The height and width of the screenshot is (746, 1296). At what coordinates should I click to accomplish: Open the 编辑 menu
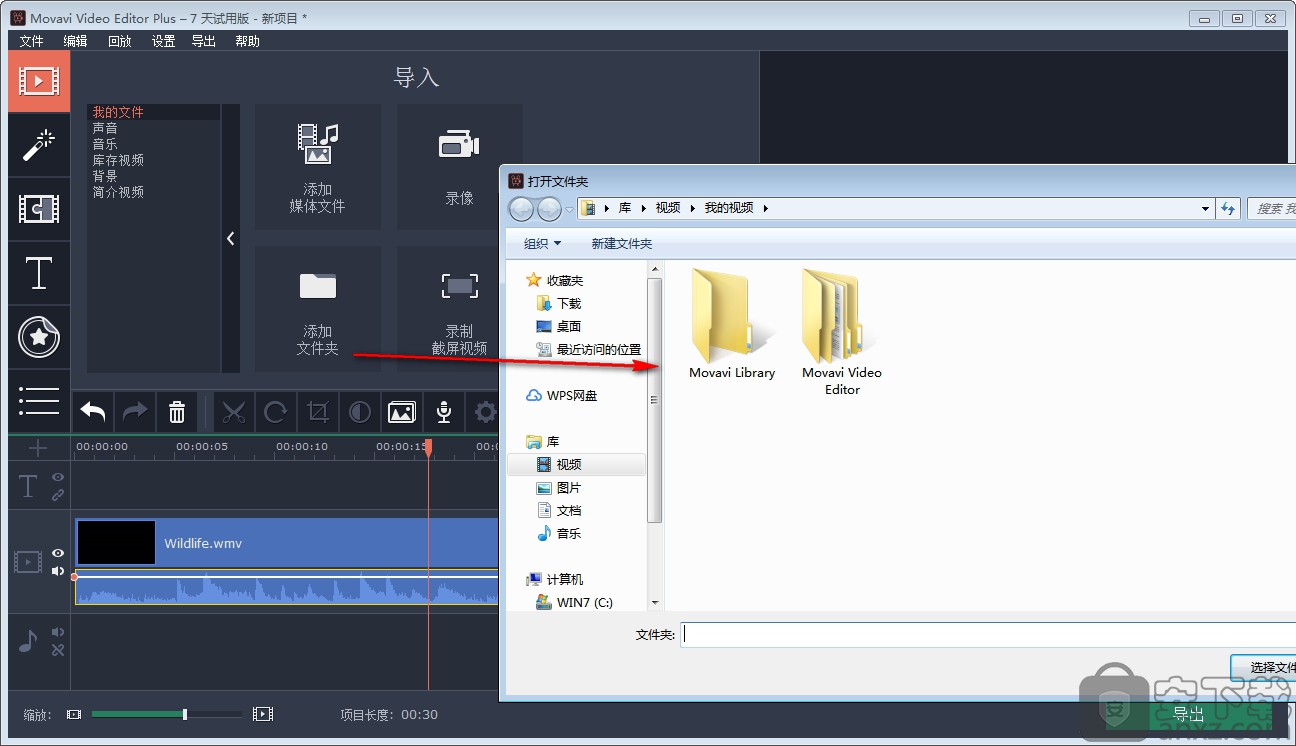(76, 41)
